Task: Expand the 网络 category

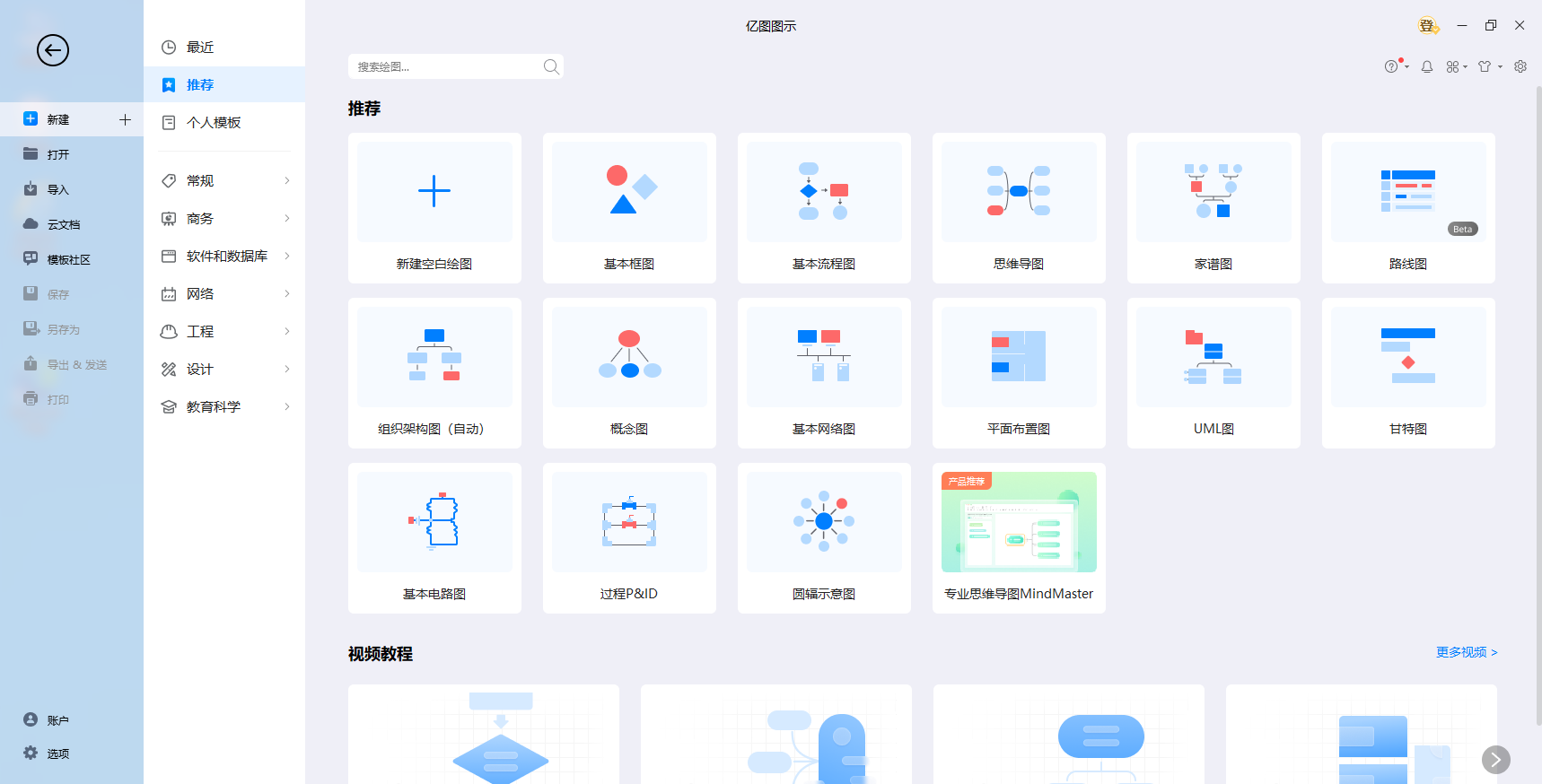Action: tap(224, 293)
